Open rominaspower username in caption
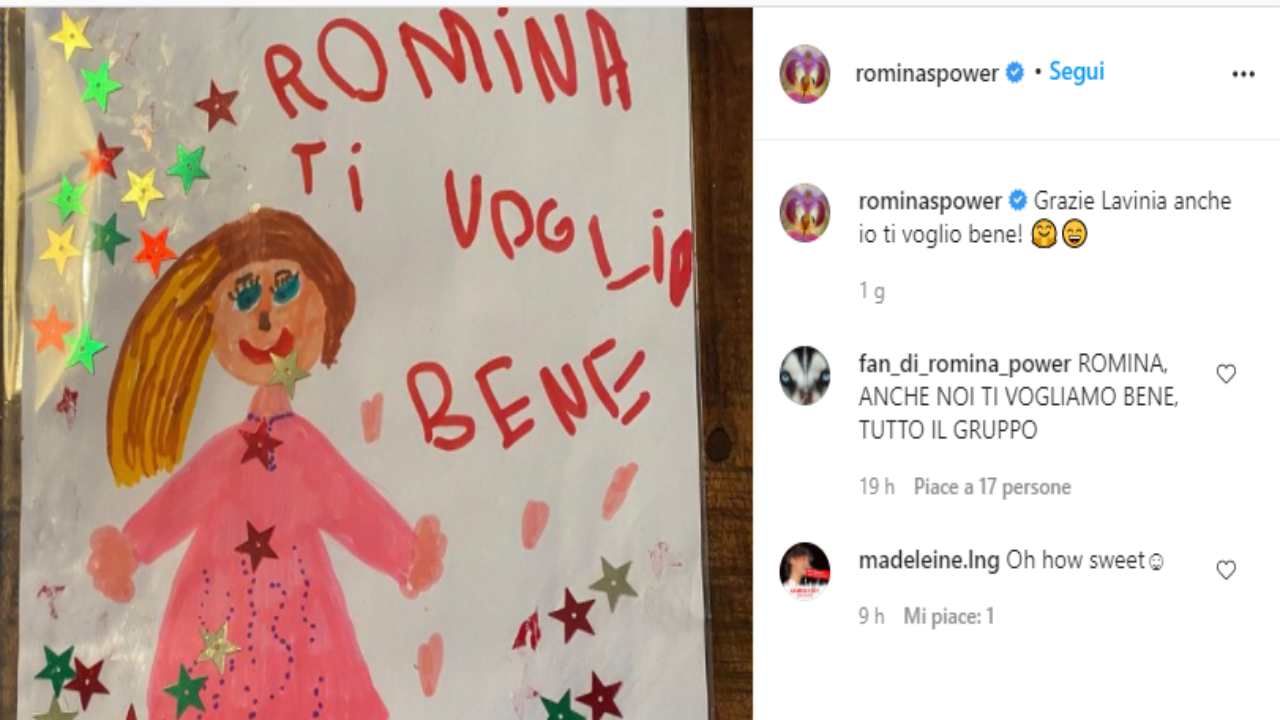This screenshot has width=1280, height=720. click(x=930, y=201)
